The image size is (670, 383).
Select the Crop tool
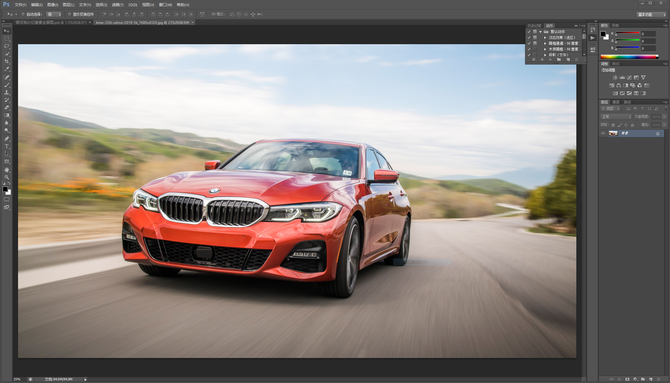click(x=6, y=61)
